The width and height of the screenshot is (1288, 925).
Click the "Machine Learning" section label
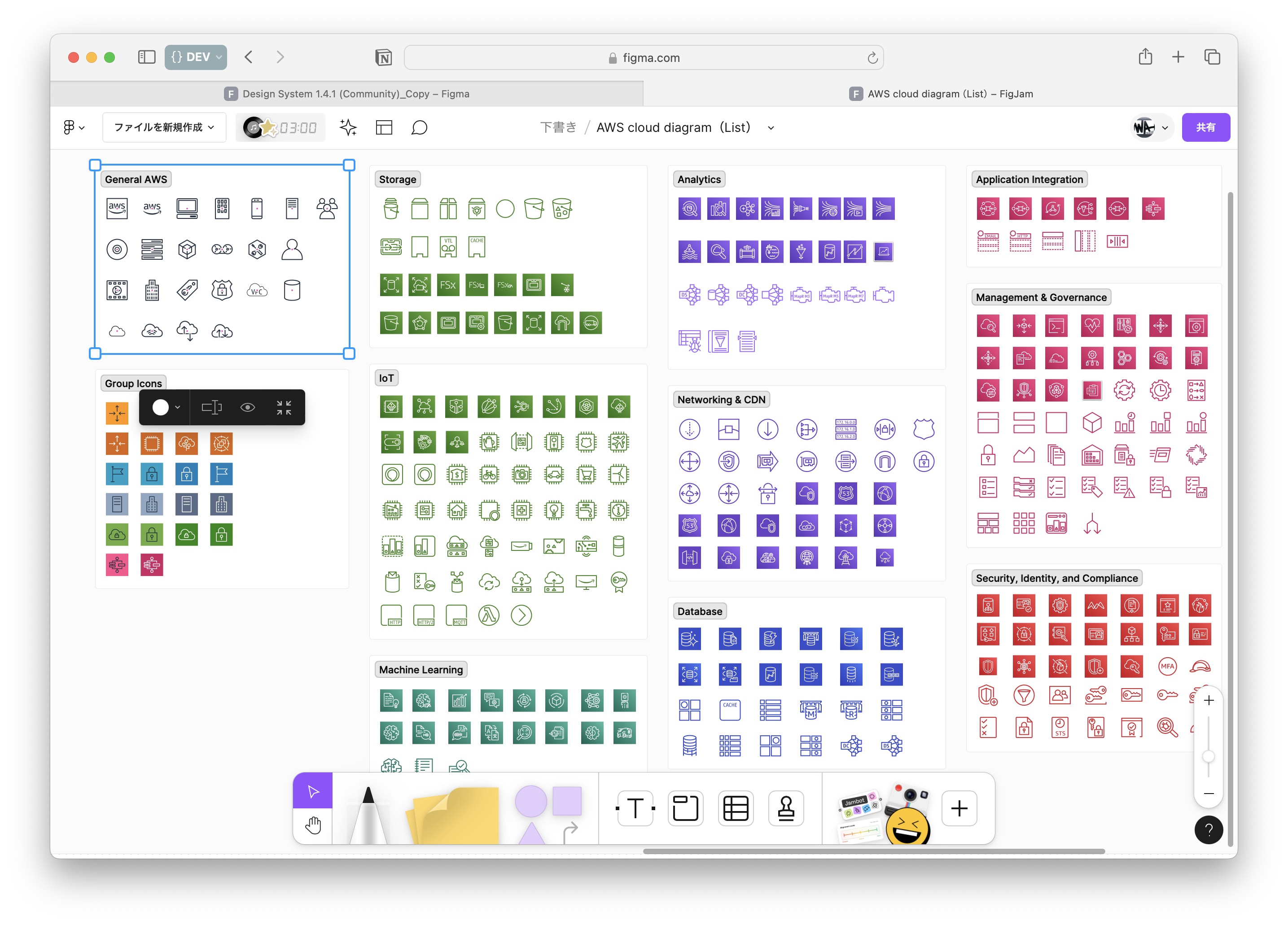[x=421, y=669]
